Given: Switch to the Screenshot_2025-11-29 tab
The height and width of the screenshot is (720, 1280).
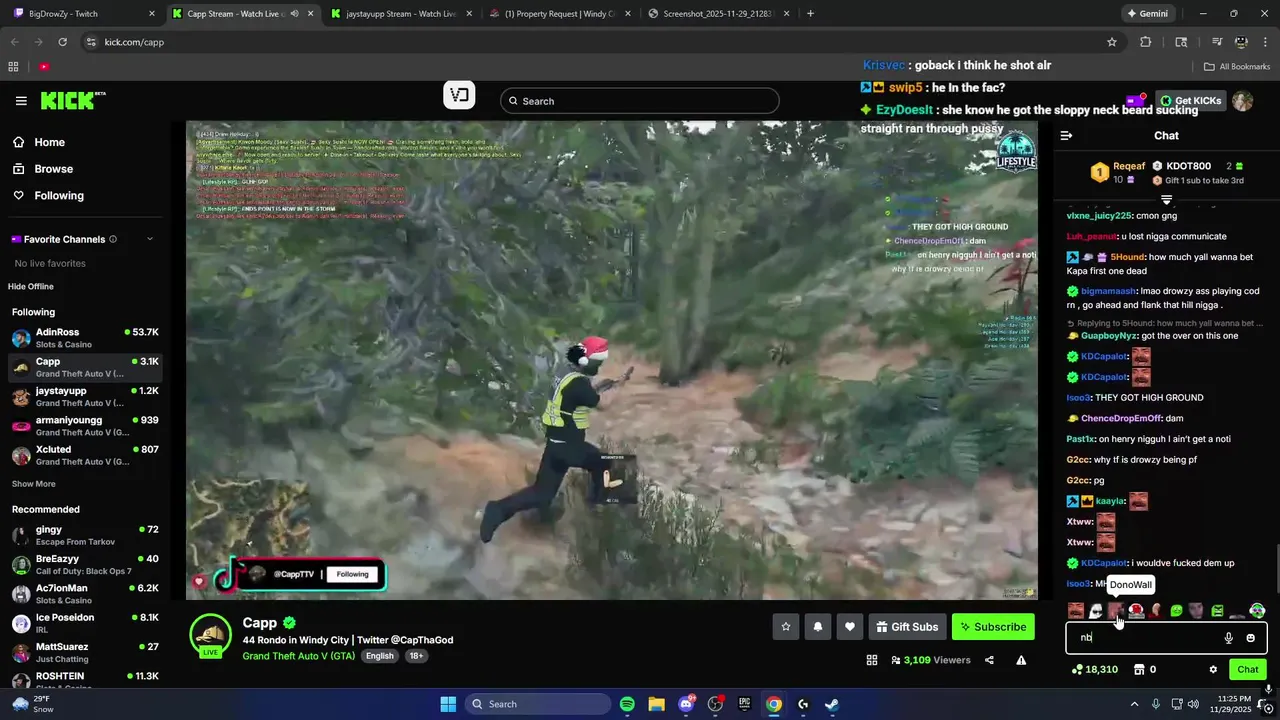Looking at the screenshot, I should coord(718,14).
